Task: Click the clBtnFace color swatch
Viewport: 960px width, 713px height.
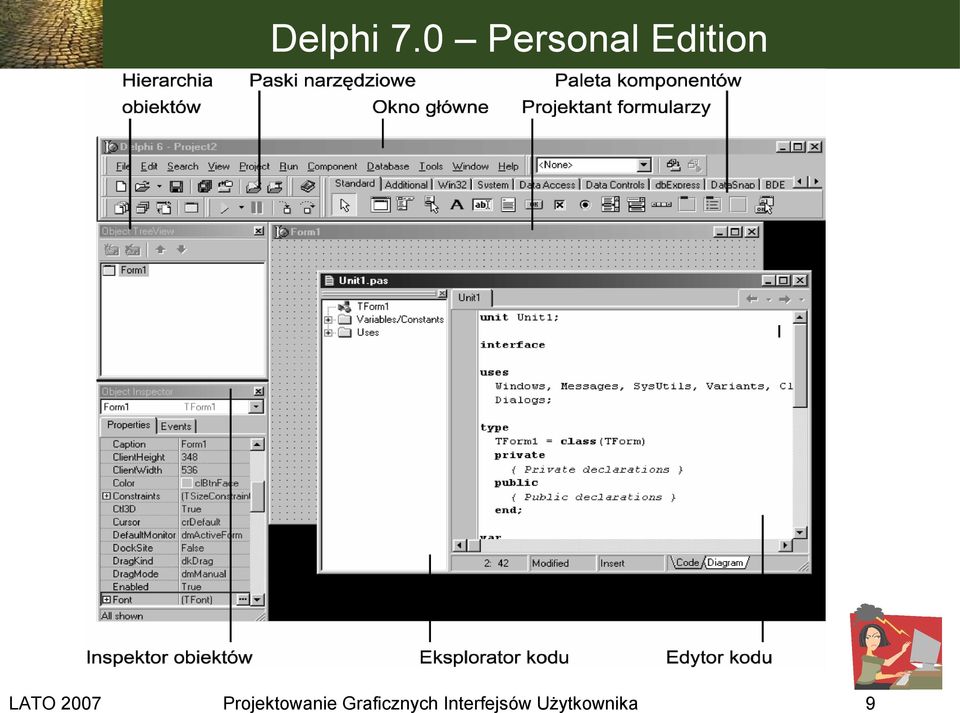Action: 187,483
